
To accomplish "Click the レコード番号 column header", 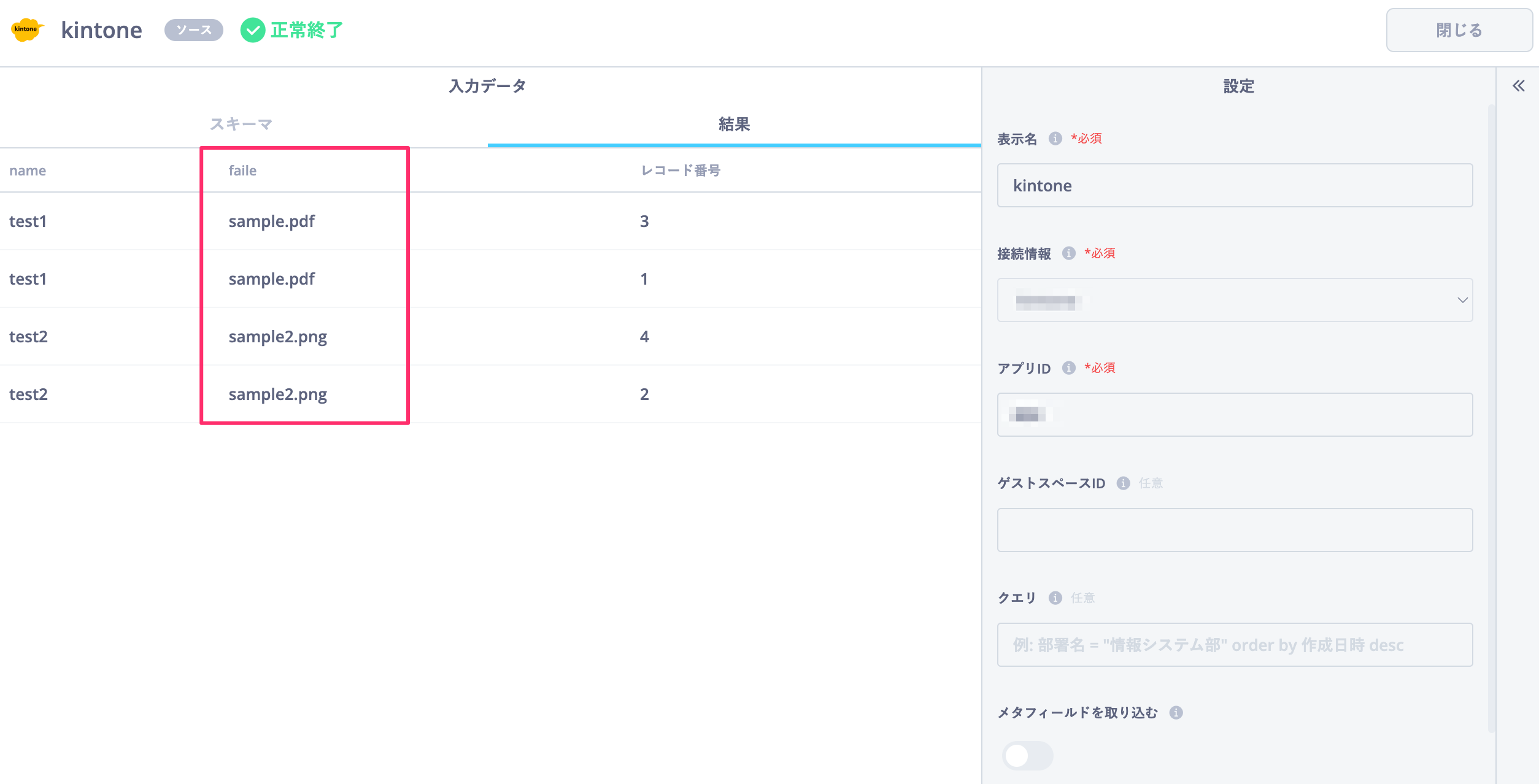I will 681,171.
